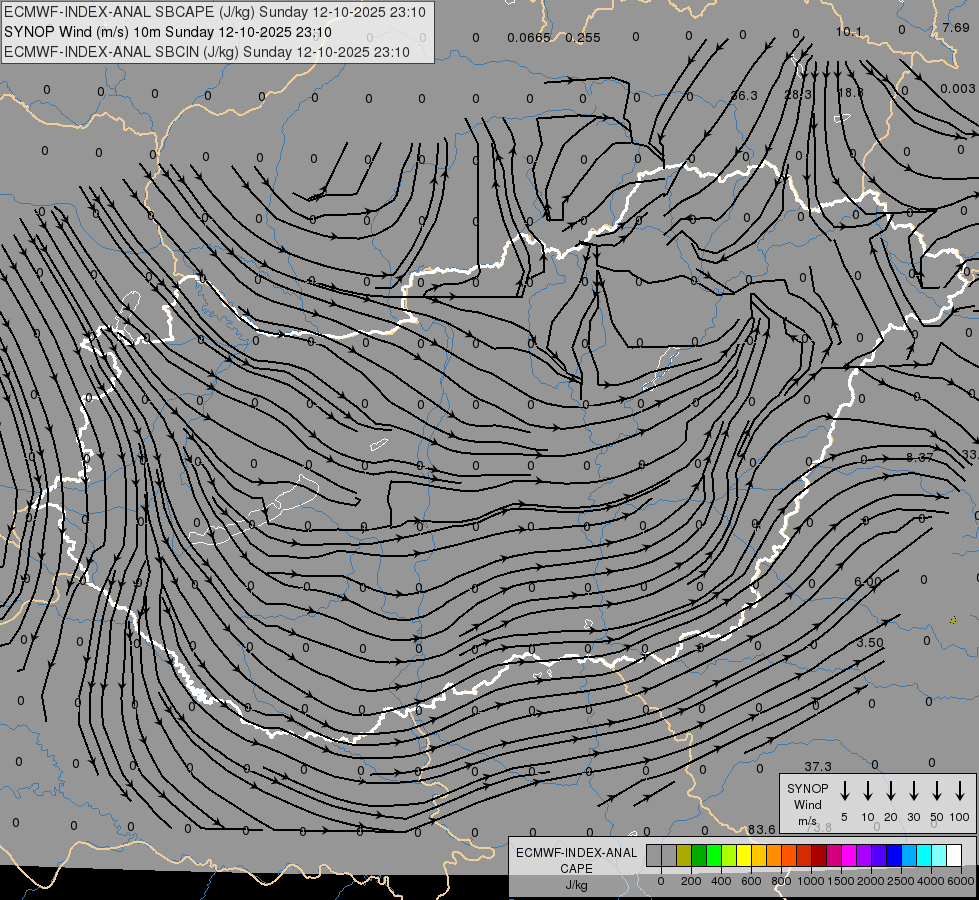Click the 800 tick on CAPE scale

point(781,881)
